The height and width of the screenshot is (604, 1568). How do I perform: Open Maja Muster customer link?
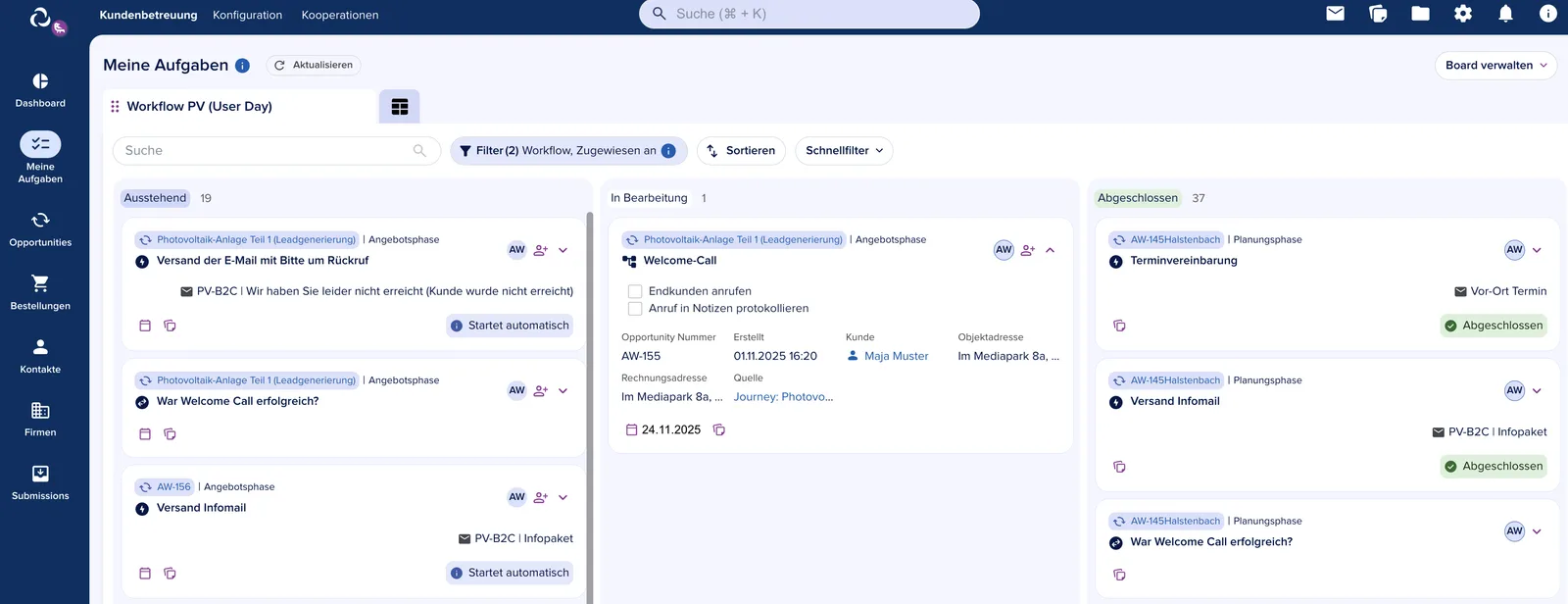pos(896,356)
